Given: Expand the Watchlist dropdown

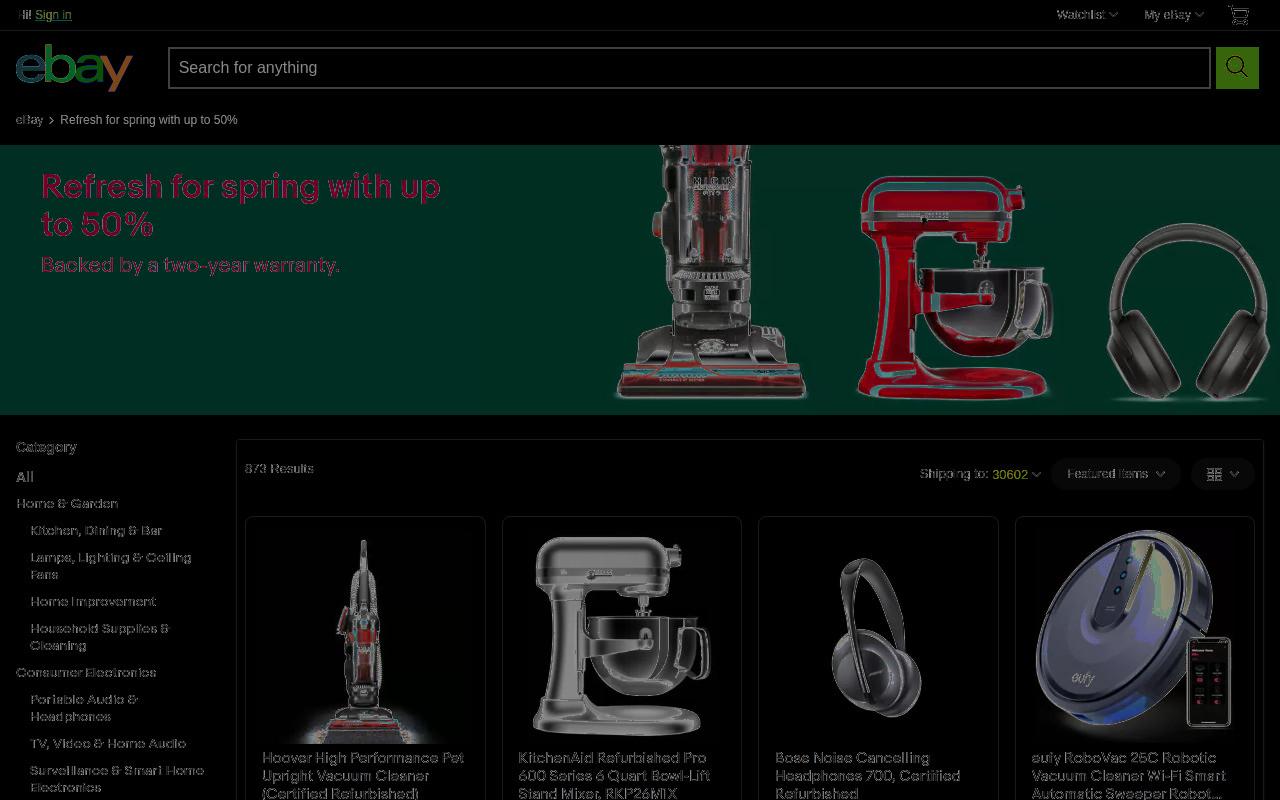Looking at the screenshot, I should (x=1087, y=15).
